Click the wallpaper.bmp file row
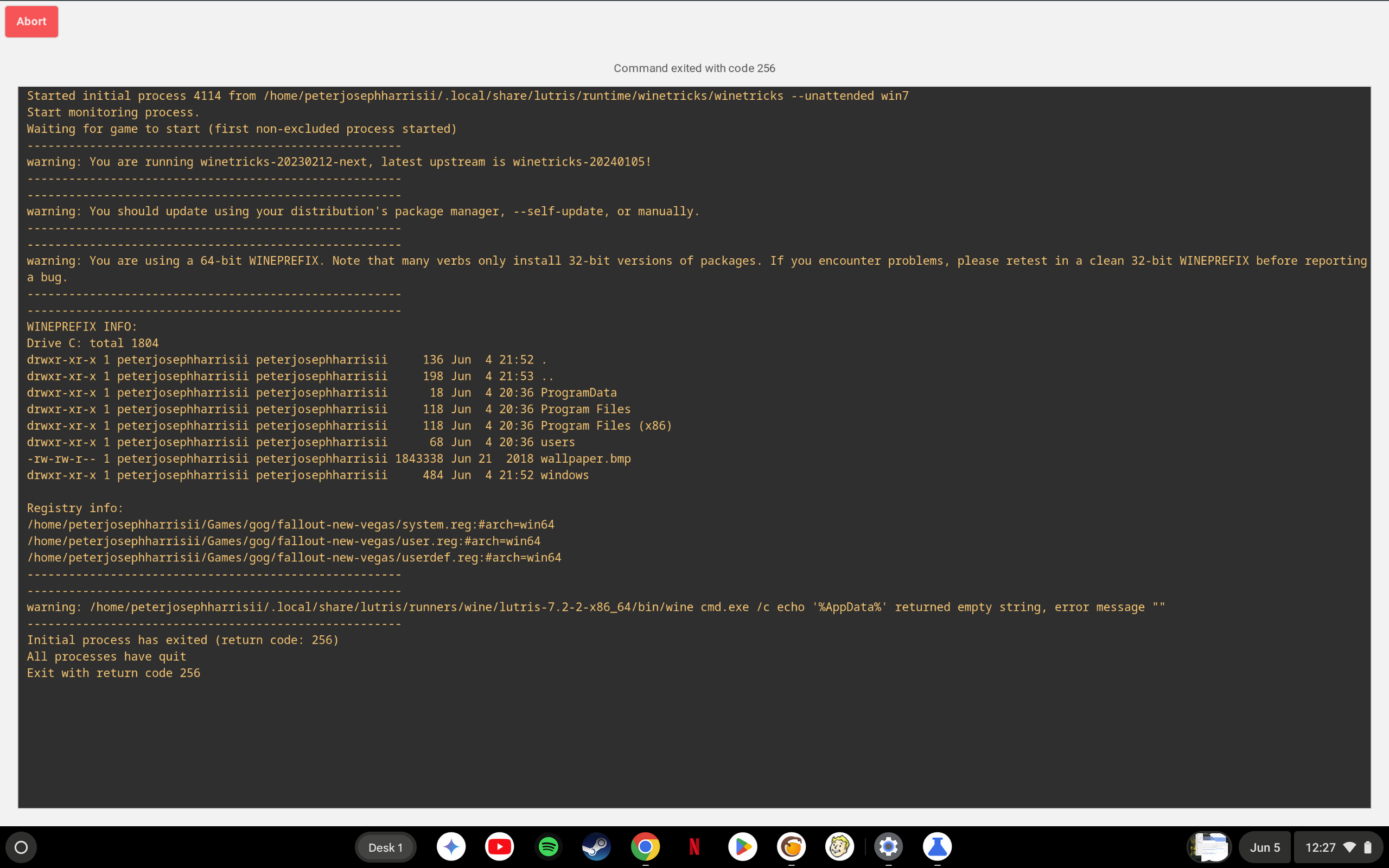Viewport: 1389px width, 868px height. (x=328, y=459)
